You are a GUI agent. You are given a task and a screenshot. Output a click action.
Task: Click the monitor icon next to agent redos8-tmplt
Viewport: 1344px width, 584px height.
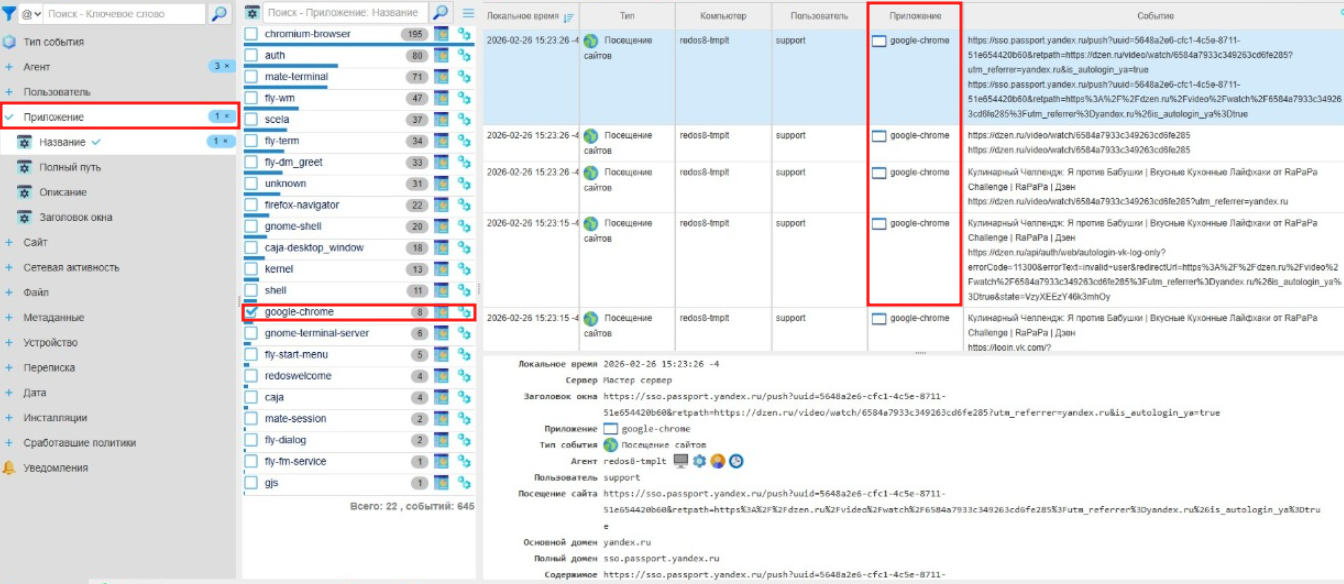tap(681, 461)
